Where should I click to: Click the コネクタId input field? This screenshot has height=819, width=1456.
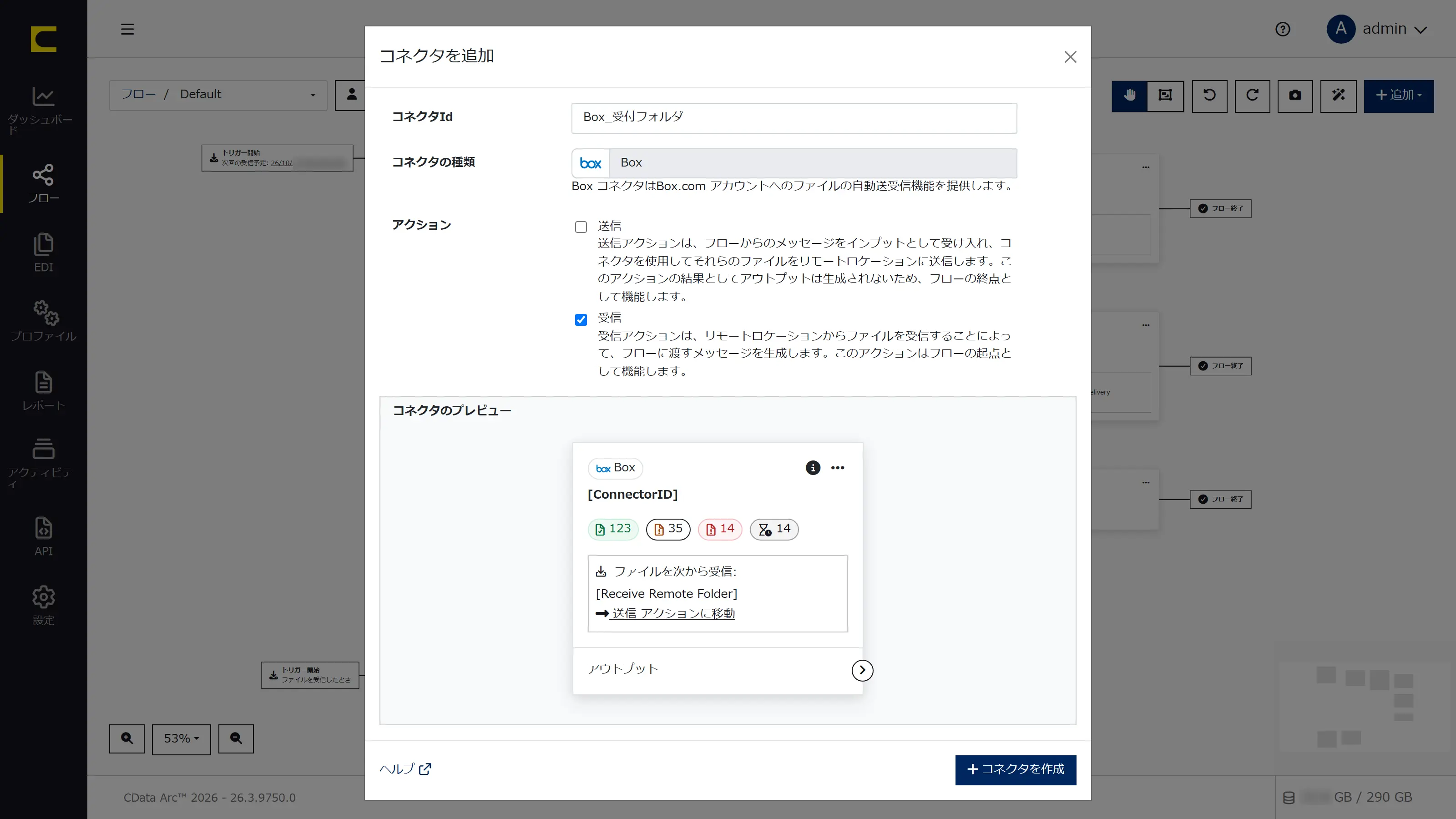pos(794,117)
